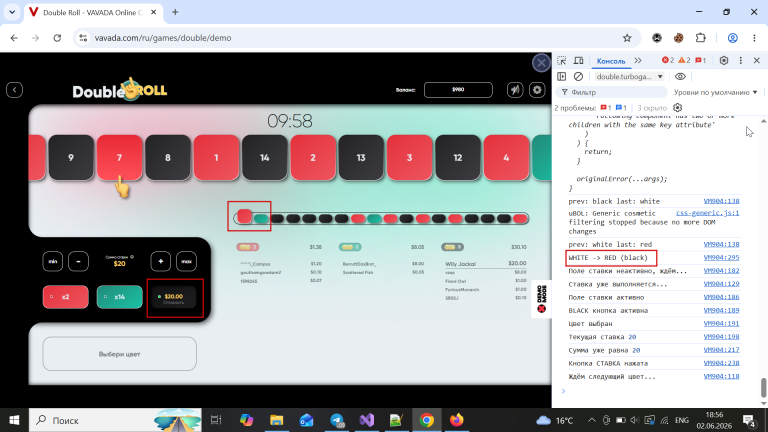Click the red issue flag in '2 проблемы'
768x432 pixels.
tap(606, 108)
